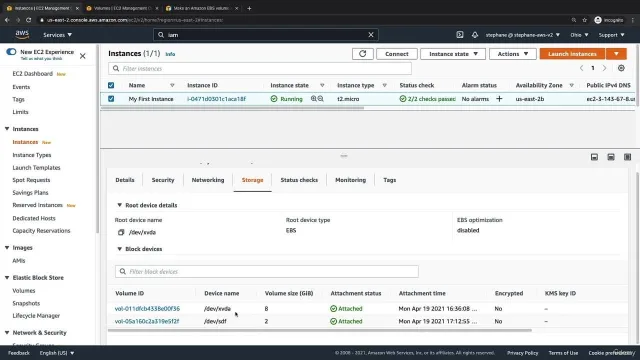
Task: Open new browser tab plus button
Action: click(249, 8)
